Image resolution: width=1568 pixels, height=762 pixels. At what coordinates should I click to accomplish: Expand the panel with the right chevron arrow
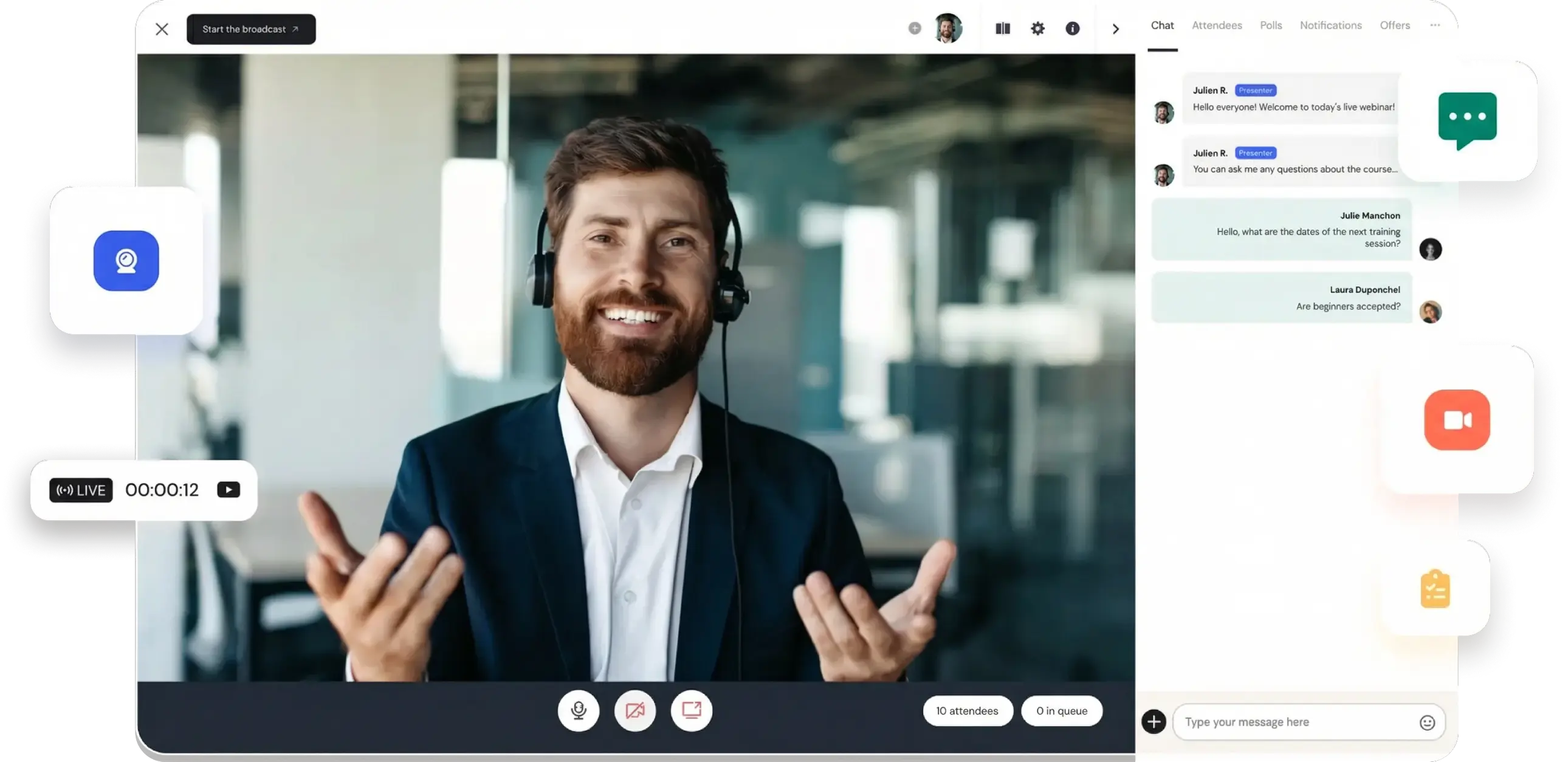1116,29
